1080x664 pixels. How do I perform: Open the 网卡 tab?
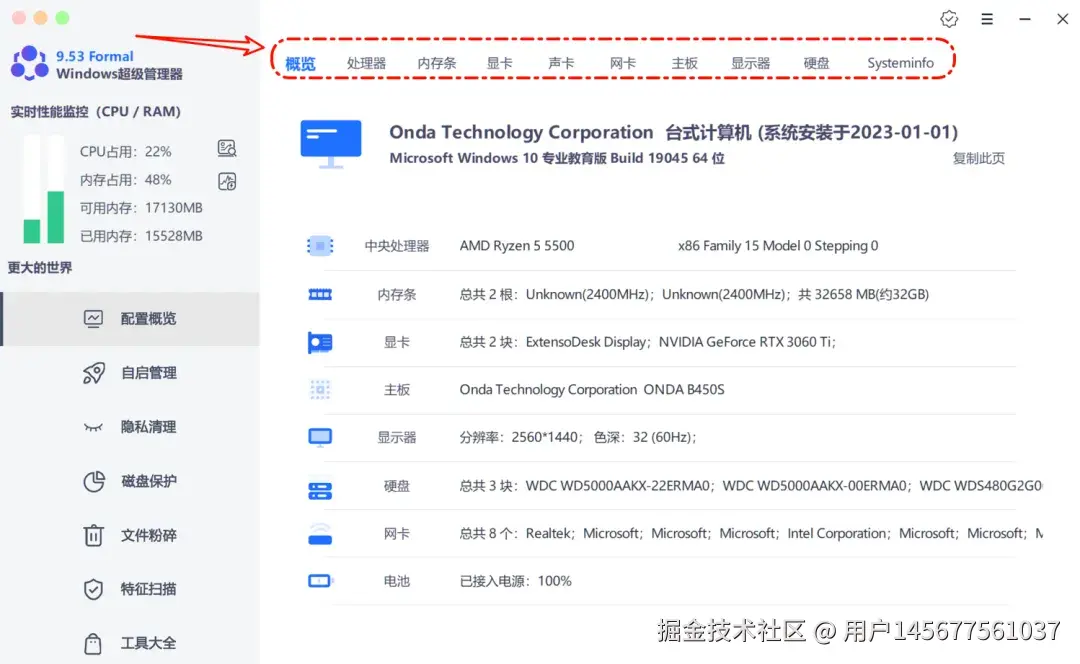pos(623,63)
